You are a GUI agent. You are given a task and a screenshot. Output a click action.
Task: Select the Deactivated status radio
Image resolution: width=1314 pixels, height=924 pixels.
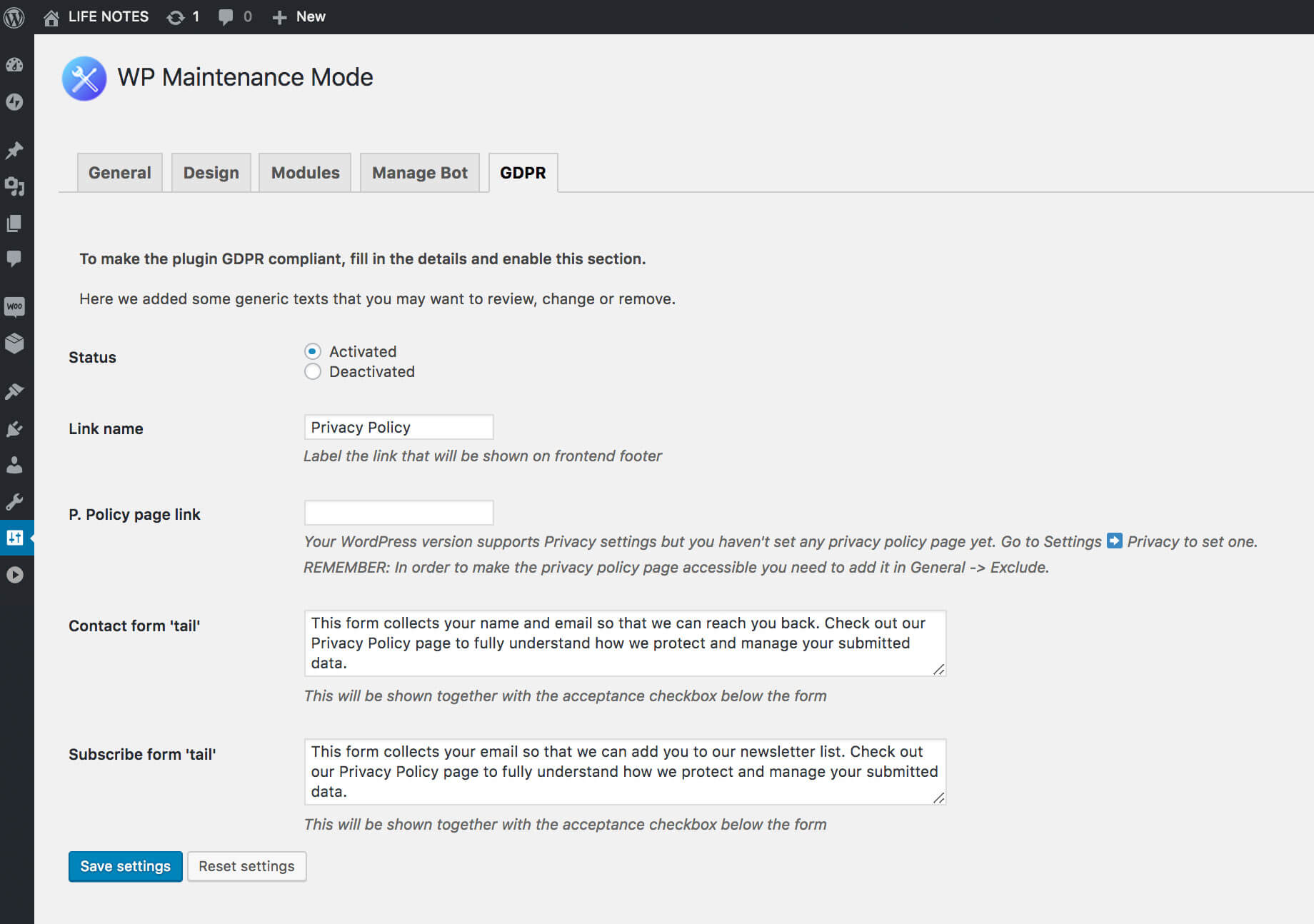(312, 371)
